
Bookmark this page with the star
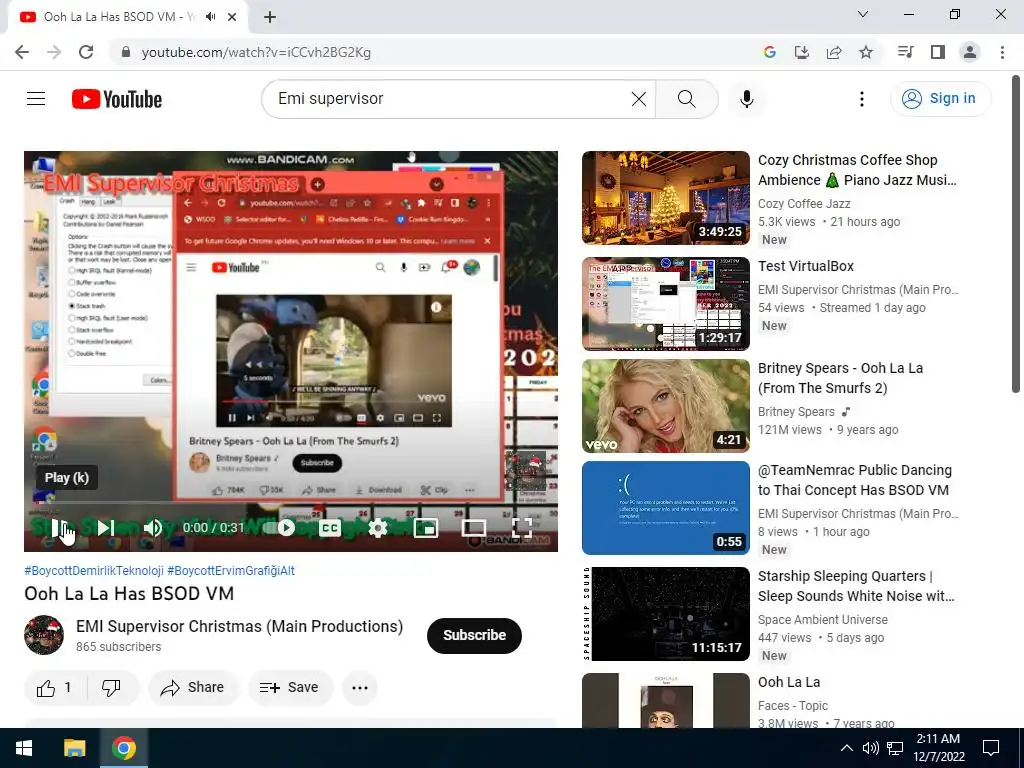866,52
